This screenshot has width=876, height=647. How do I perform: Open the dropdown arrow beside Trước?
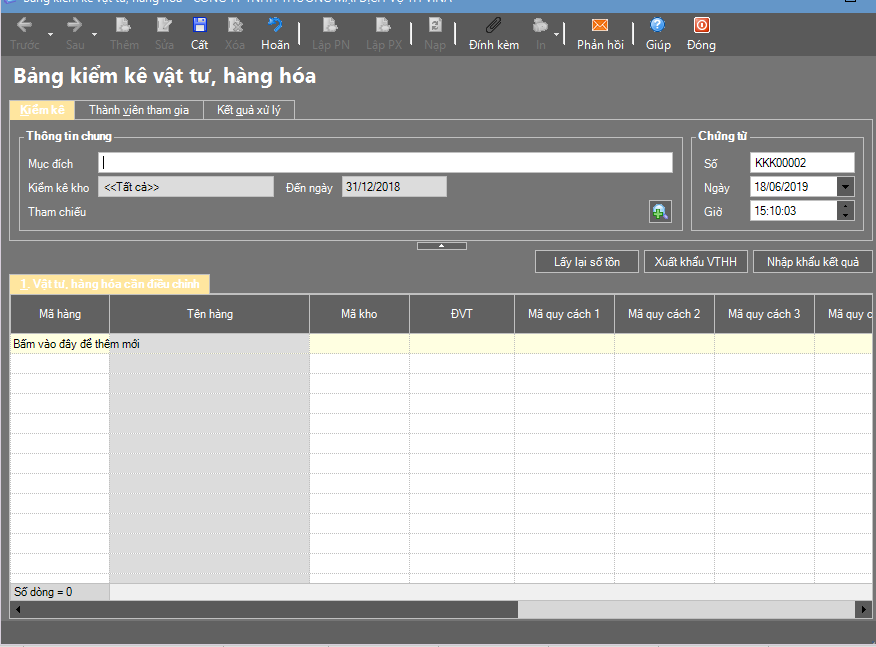coord(50,35)
